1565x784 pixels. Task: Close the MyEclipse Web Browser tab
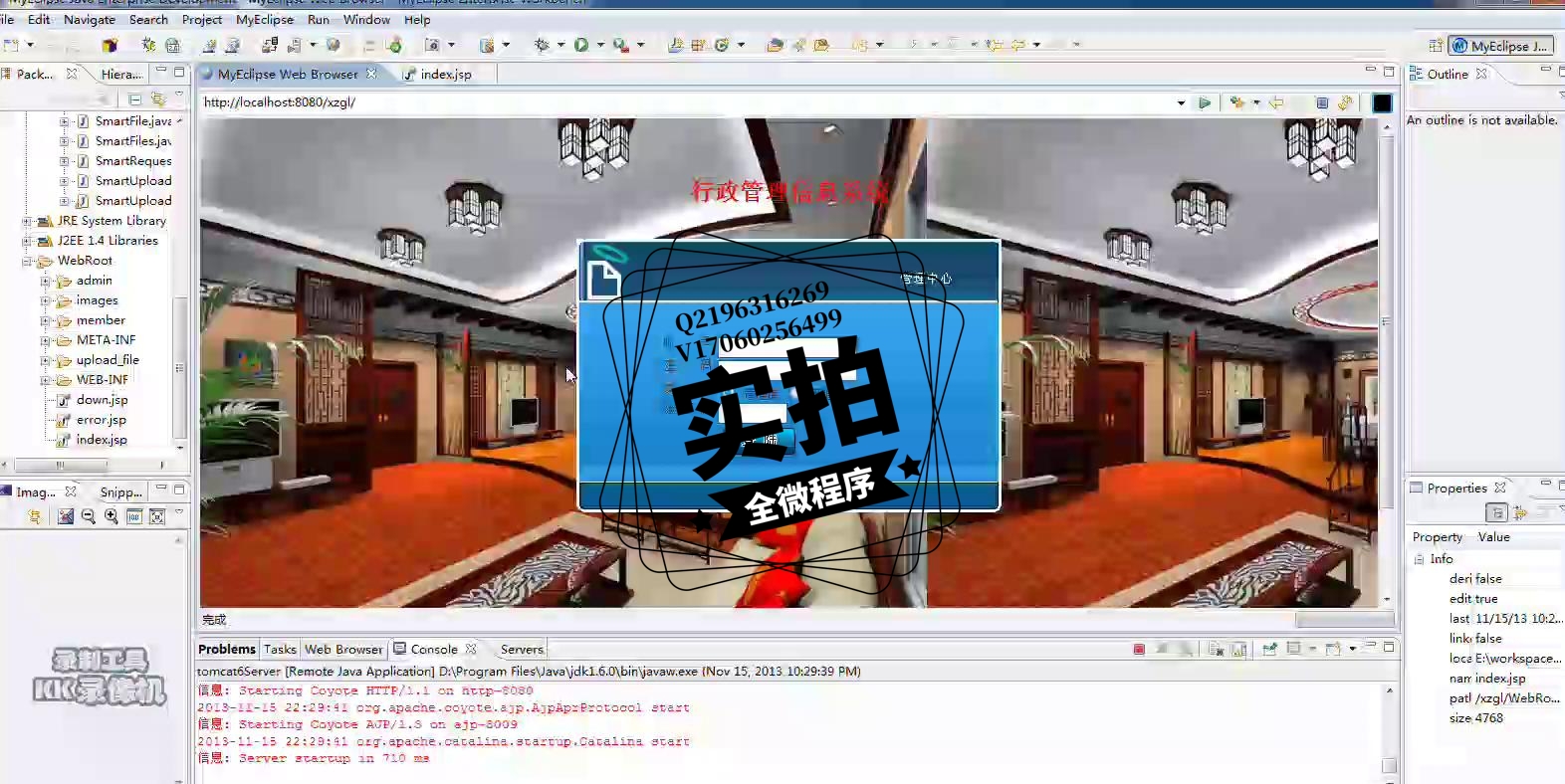coord(371,74)
